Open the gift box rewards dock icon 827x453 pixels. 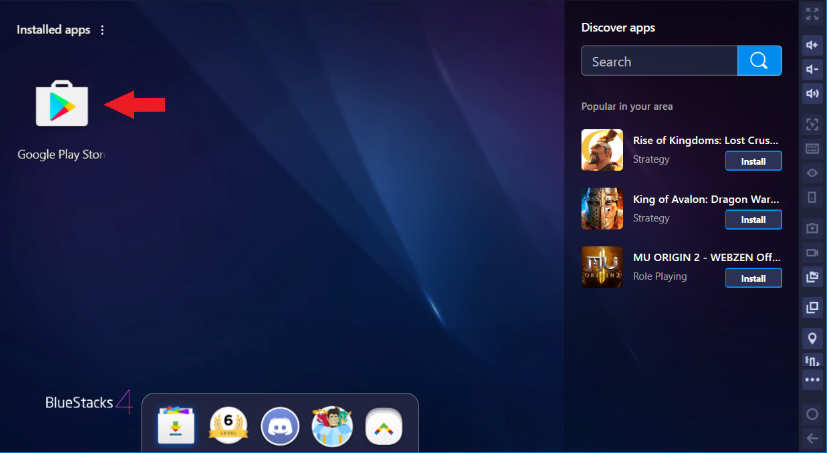point(332,425)
